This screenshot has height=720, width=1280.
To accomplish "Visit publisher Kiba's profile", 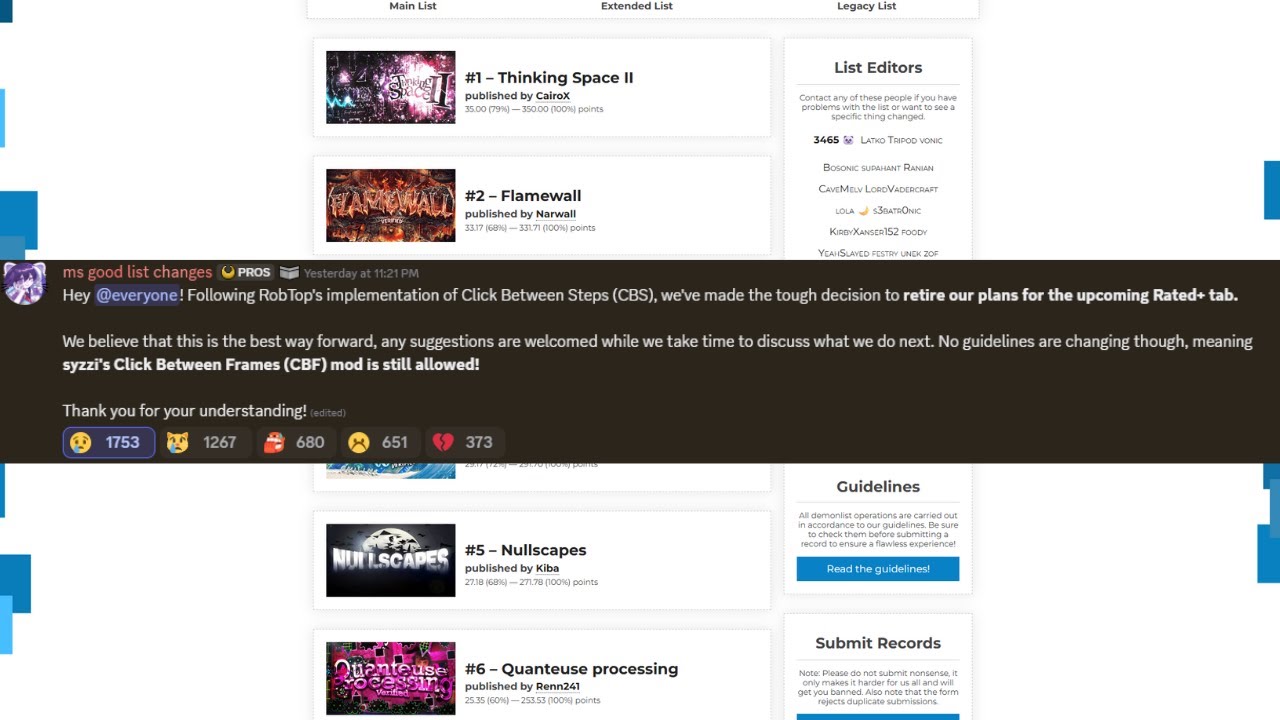I will tap(547, 568).
